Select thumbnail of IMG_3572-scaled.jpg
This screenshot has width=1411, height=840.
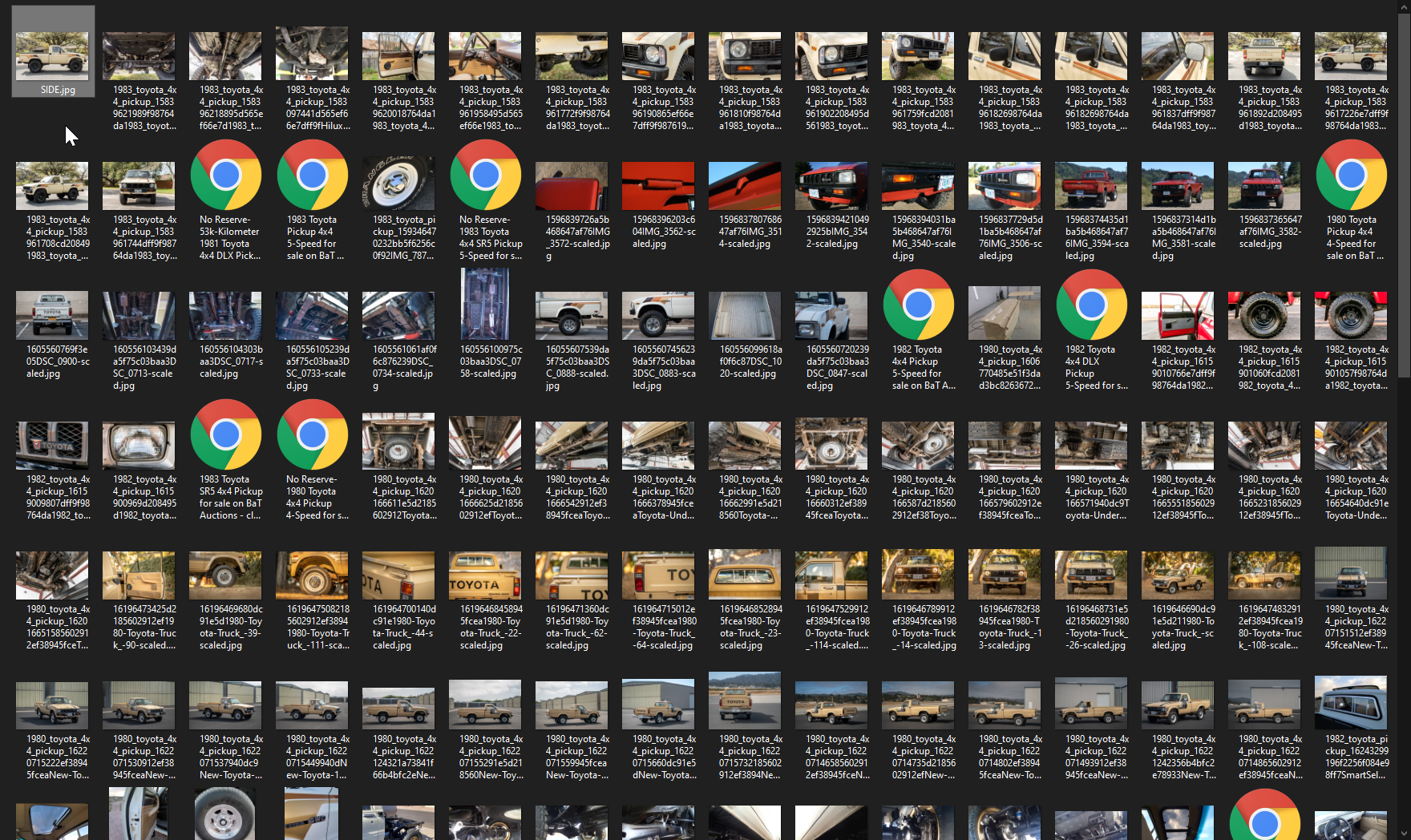click(x=572, y=186)
